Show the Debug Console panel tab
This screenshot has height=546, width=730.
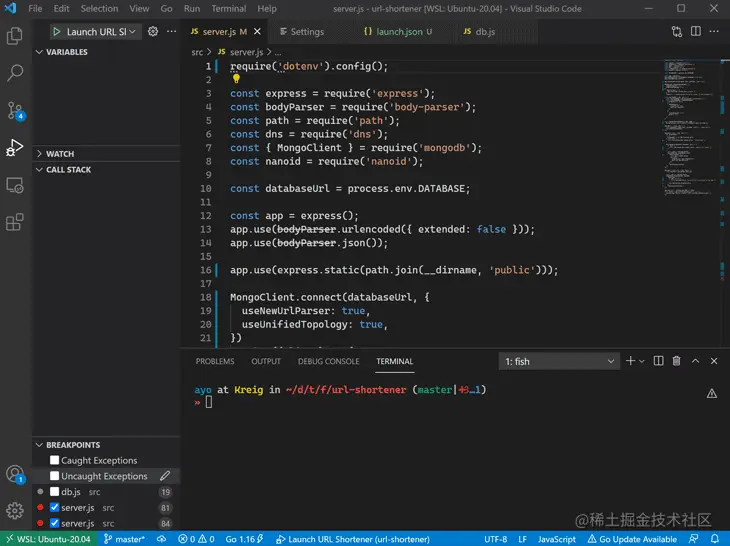(x=328, y=361)
